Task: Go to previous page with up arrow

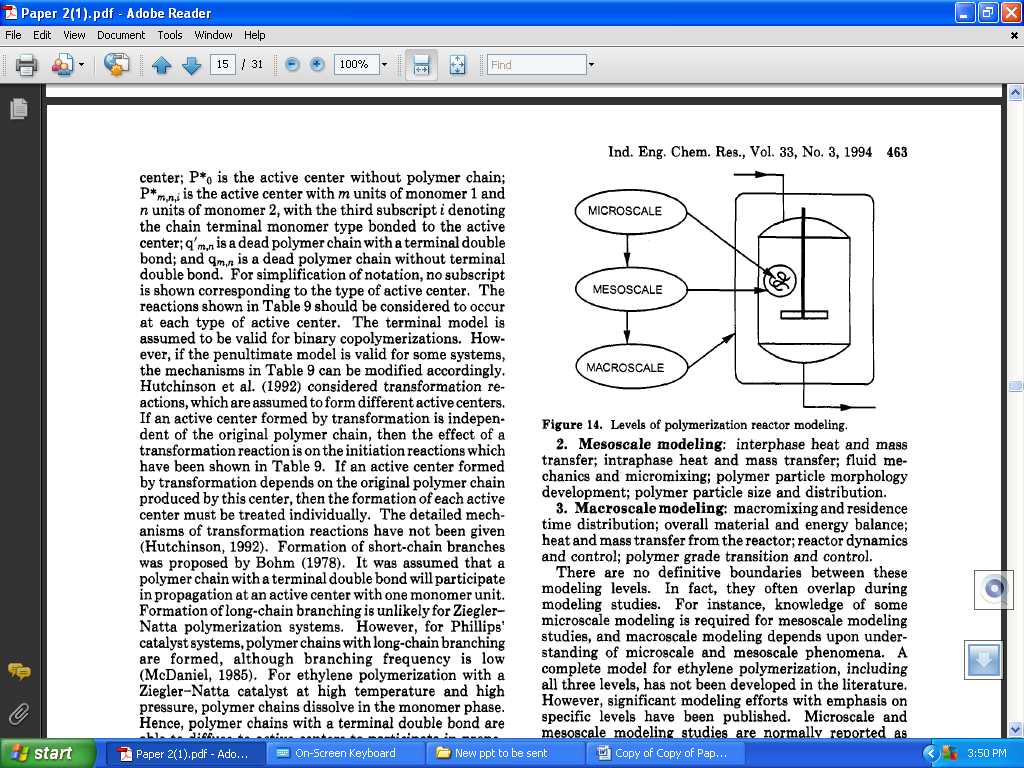Action: point(162,65)
